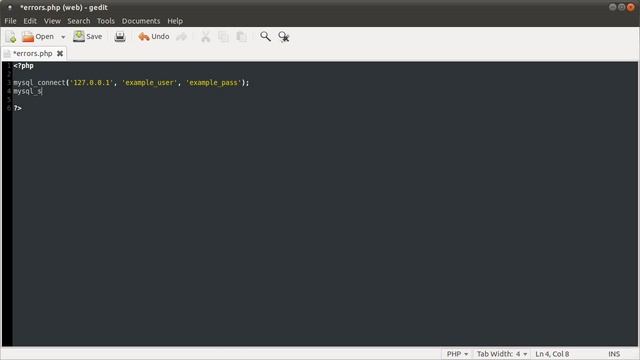Open the Documents menu

141,21
